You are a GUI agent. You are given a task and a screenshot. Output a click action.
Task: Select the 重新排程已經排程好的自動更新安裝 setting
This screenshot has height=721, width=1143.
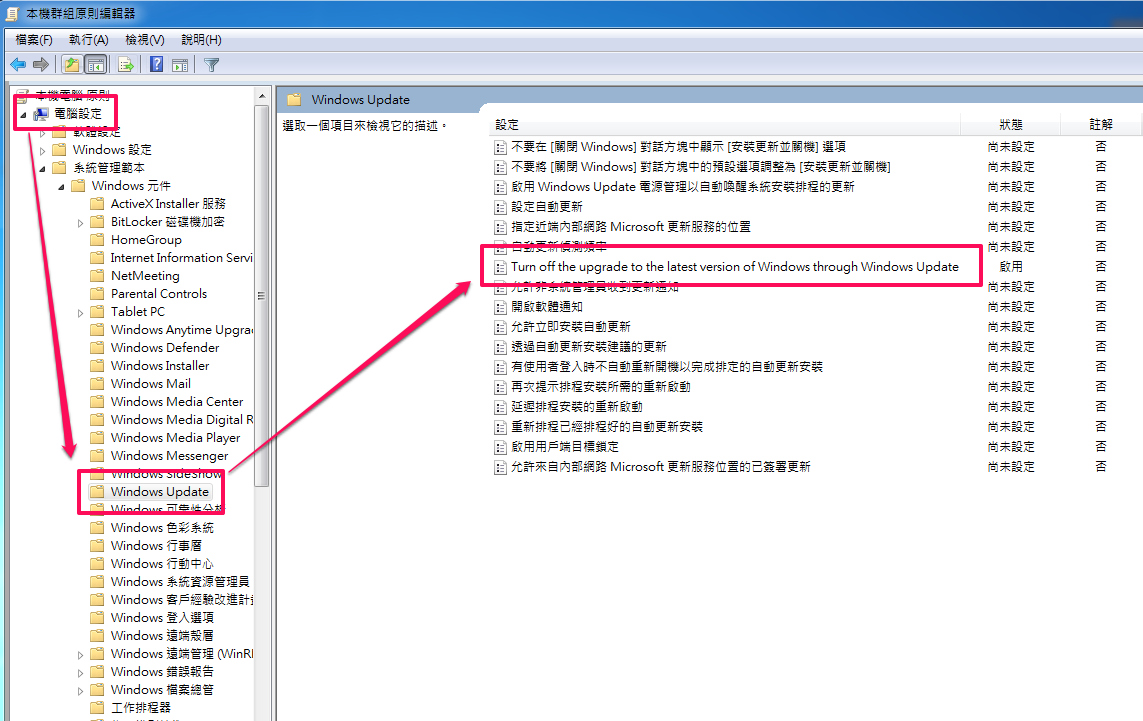click(x=606, y=426)
